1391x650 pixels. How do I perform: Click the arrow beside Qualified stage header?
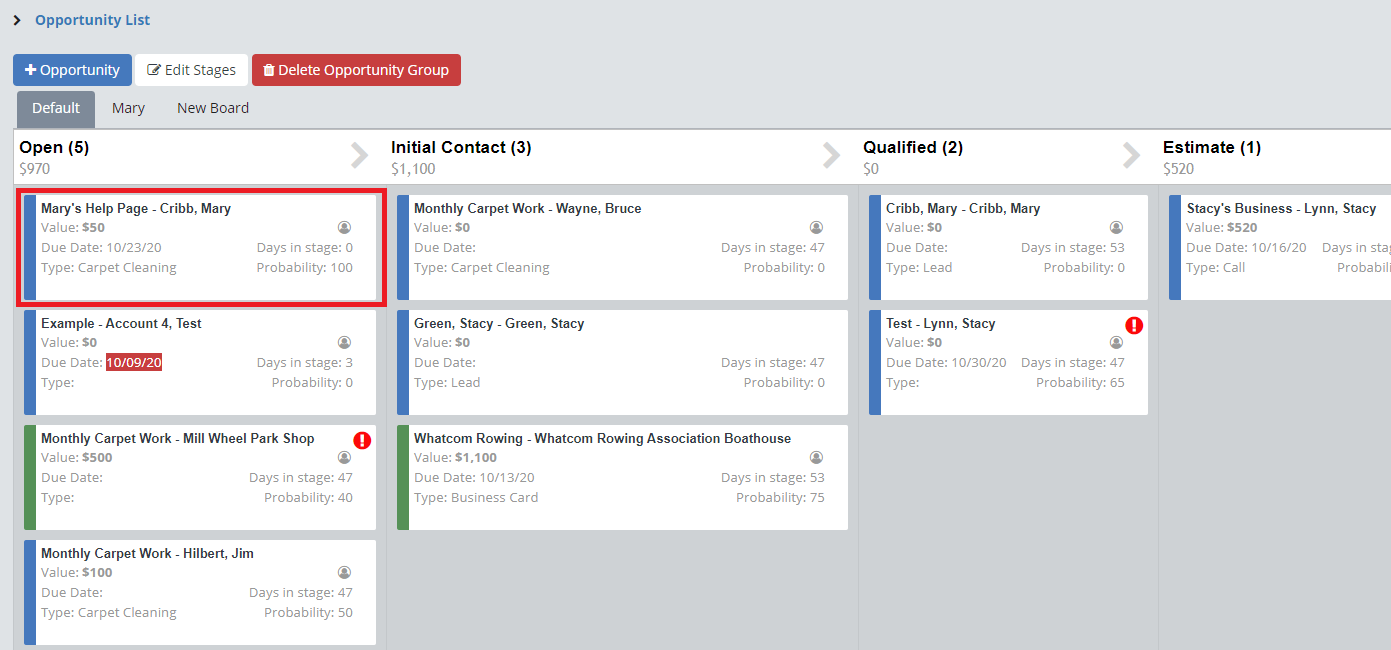click(1131, 155)
